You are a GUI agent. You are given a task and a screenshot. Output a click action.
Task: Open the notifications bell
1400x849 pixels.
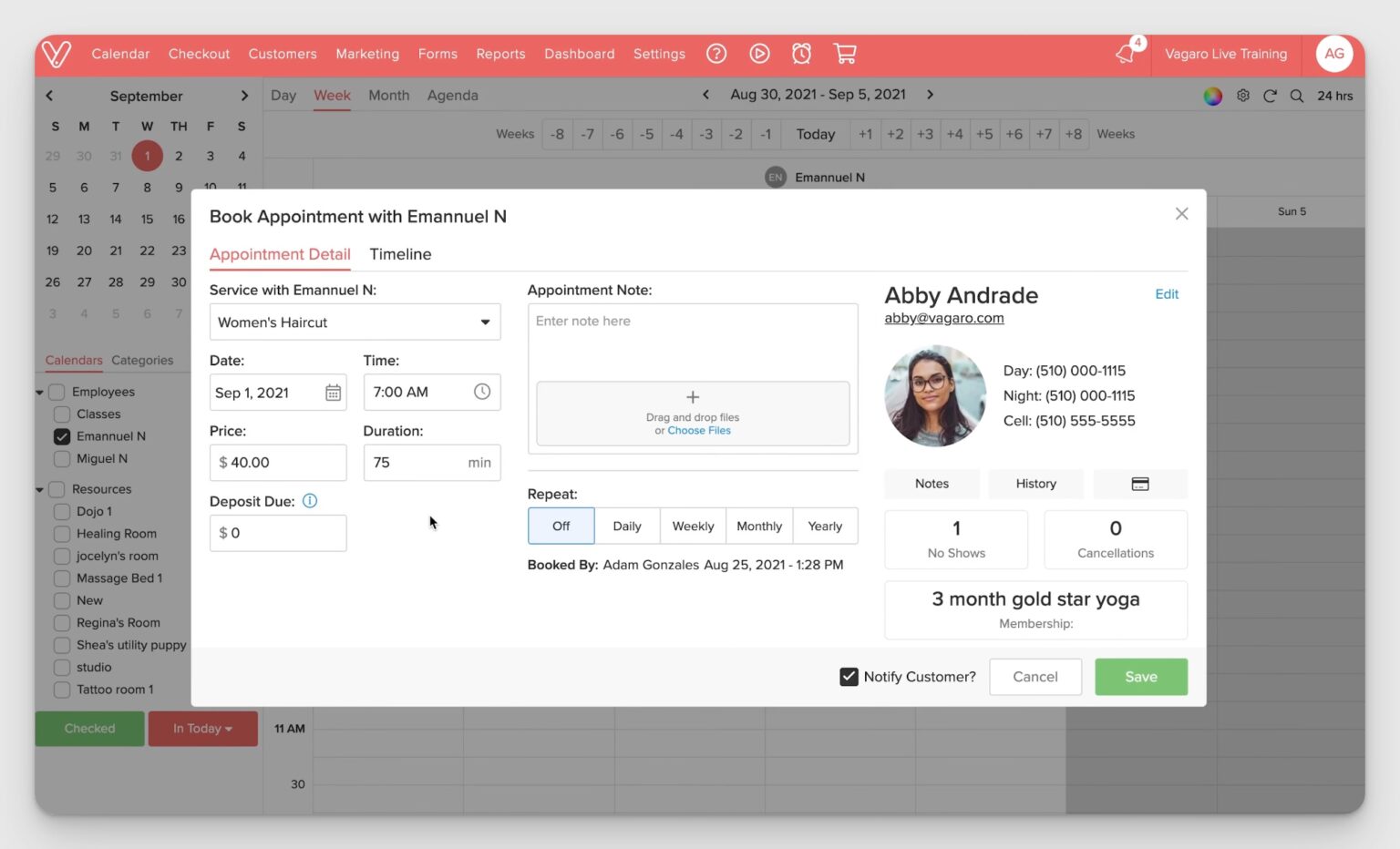coord(1126,54)
